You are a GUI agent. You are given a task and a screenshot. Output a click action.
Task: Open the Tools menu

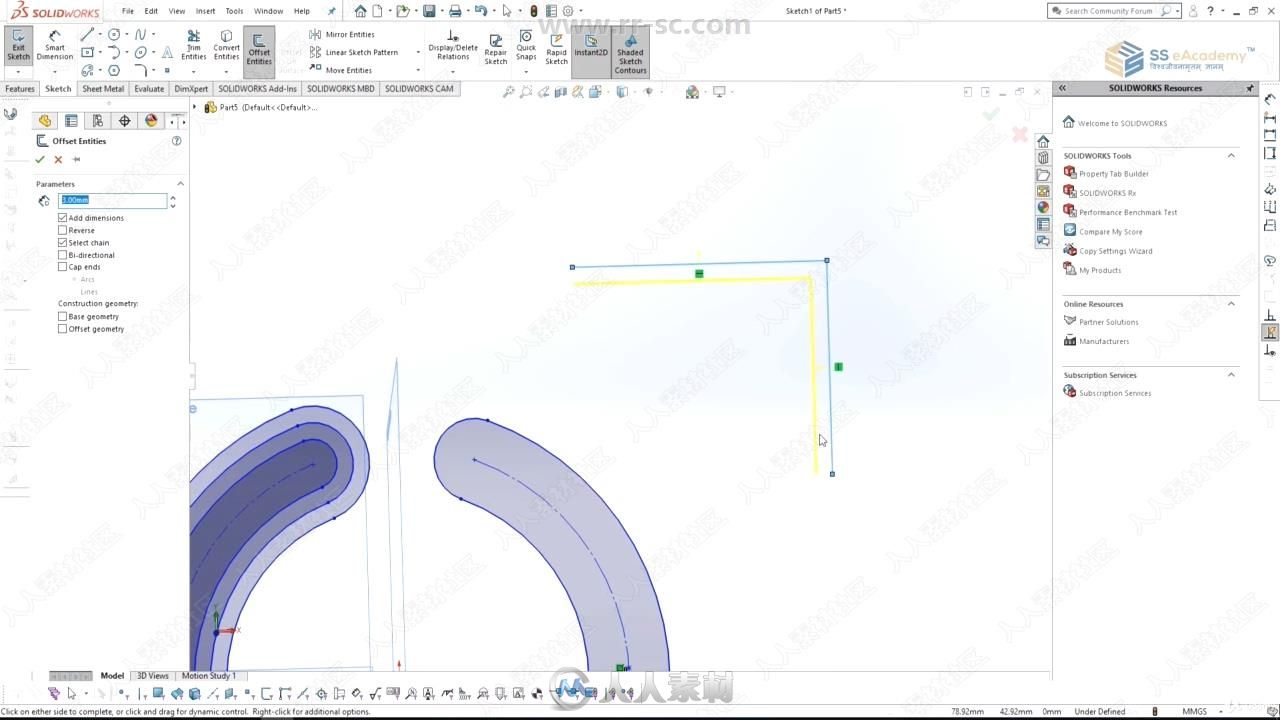pyautogui.click(x=234, y=11)
